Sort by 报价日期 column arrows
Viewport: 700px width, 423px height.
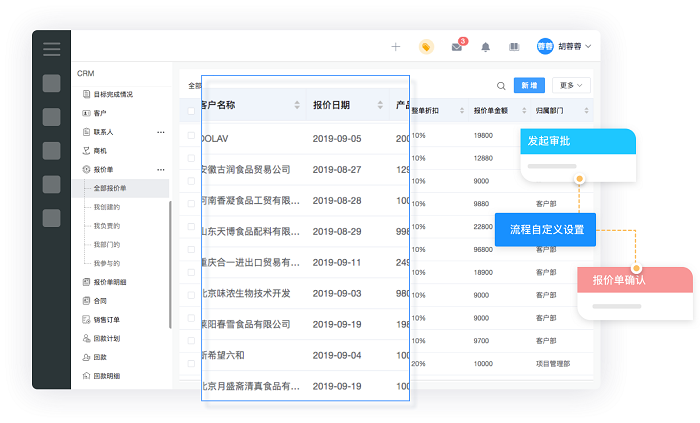click(x=380, y=105)
